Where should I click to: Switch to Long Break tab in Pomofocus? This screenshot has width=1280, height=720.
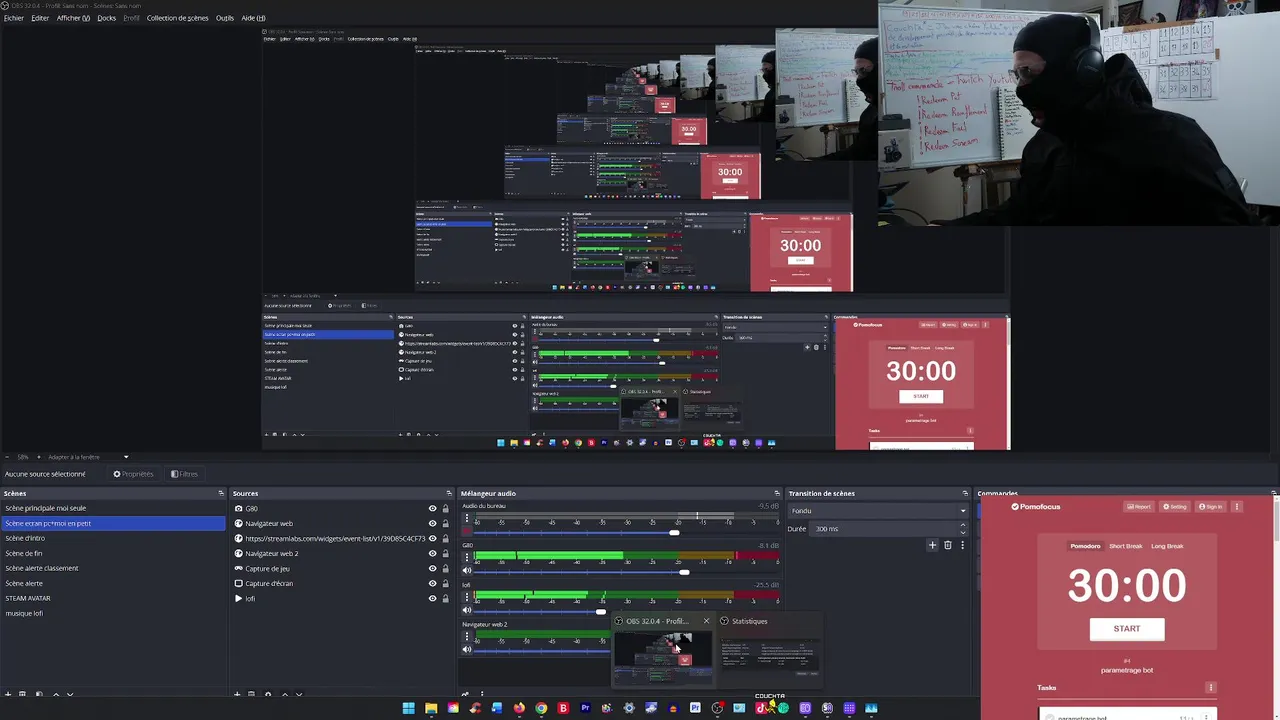pyautogui.click(x=1167, y=546)
